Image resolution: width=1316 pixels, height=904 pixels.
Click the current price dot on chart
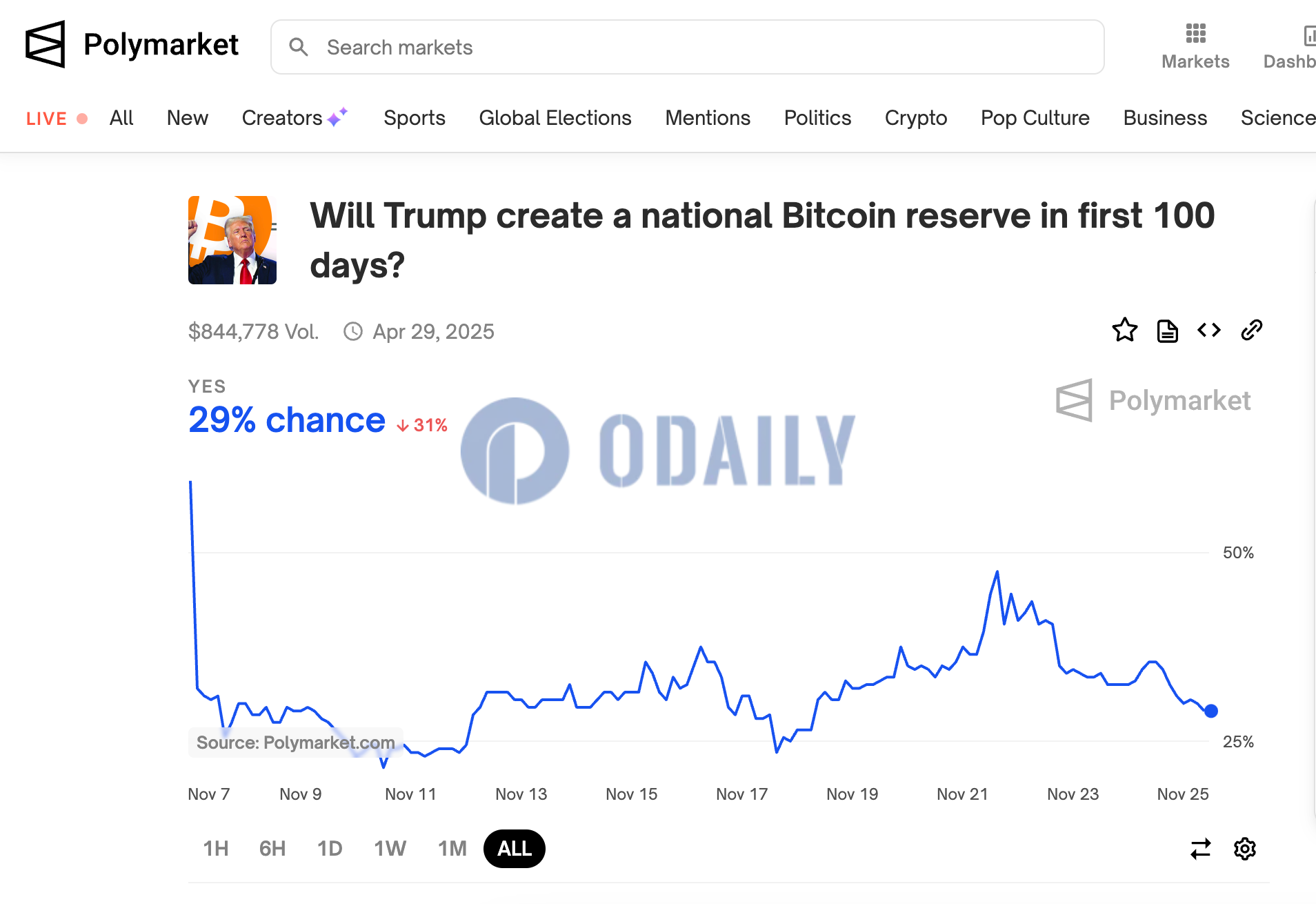pos(1211,711)
